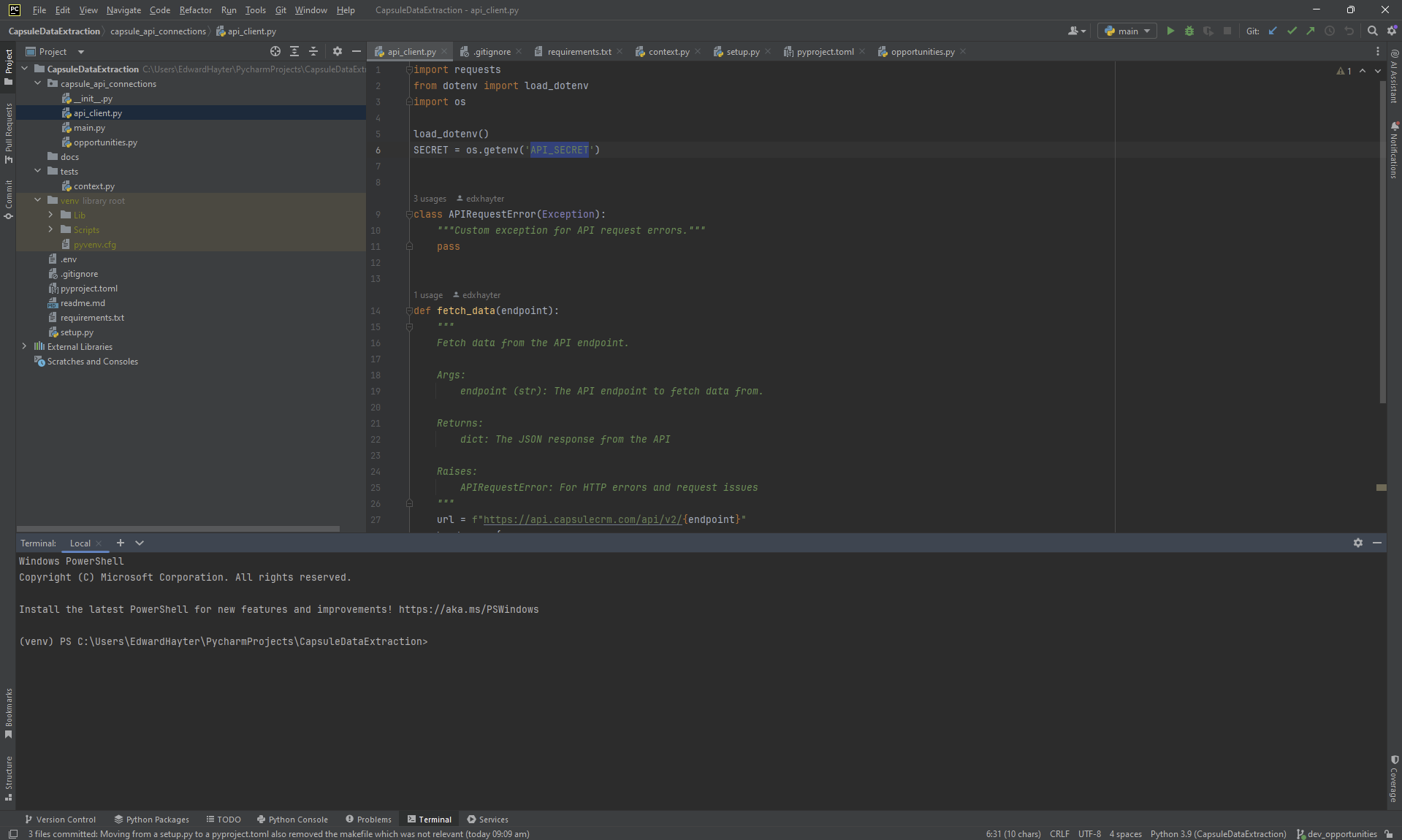This screenshot has height=840, width=1402.
Task: Click the Project panel horizontal scrollbar
Action: [x=178, y=528]
